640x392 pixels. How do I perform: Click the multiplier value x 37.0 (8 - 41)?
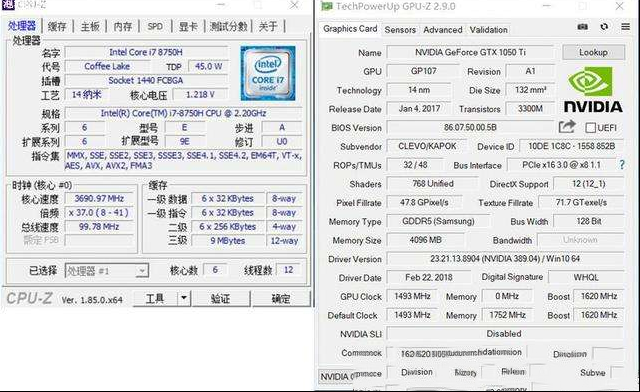point(99,213)
